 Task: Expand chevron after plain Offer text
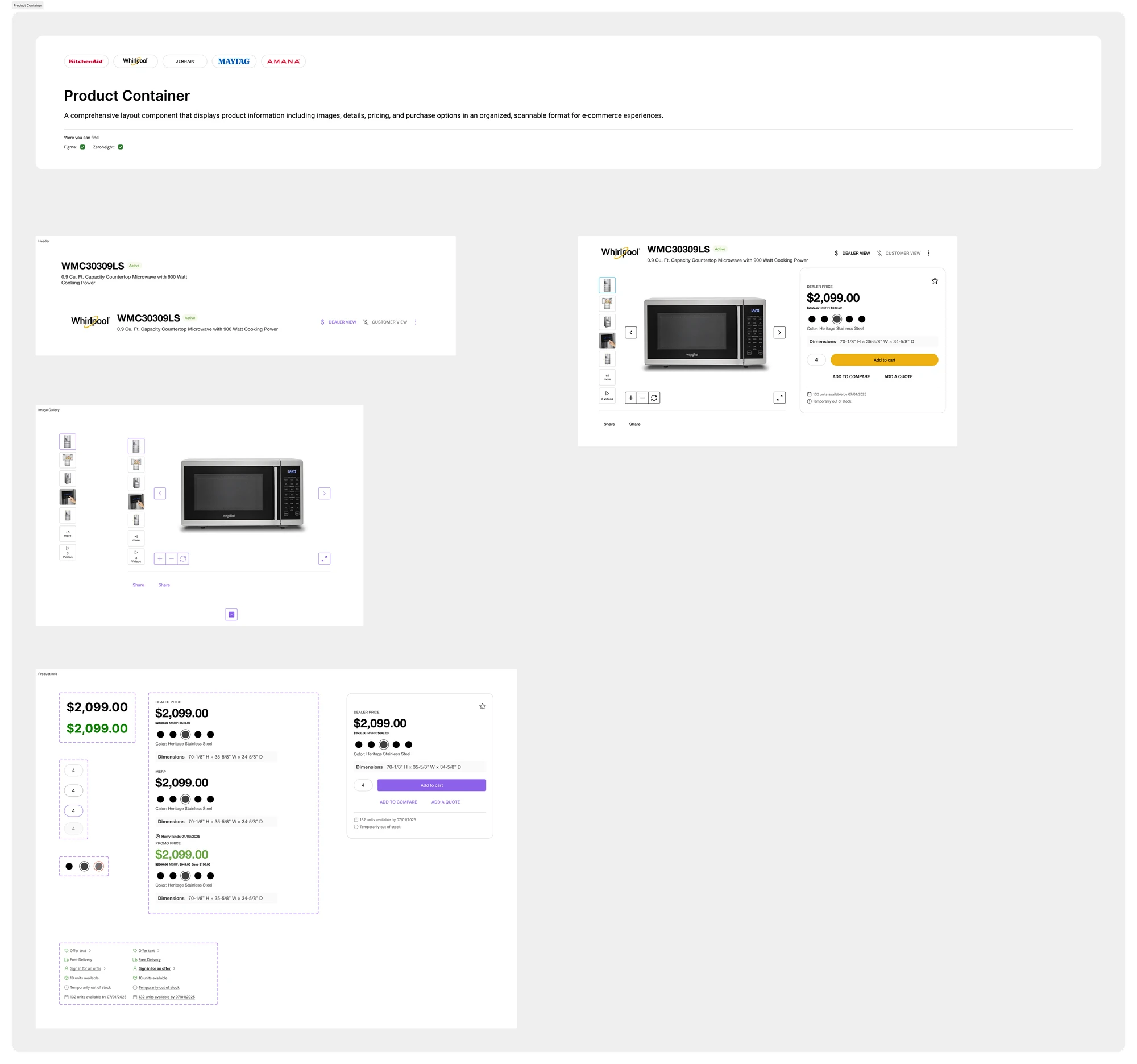pyautogui.click(x=90, y=951)
